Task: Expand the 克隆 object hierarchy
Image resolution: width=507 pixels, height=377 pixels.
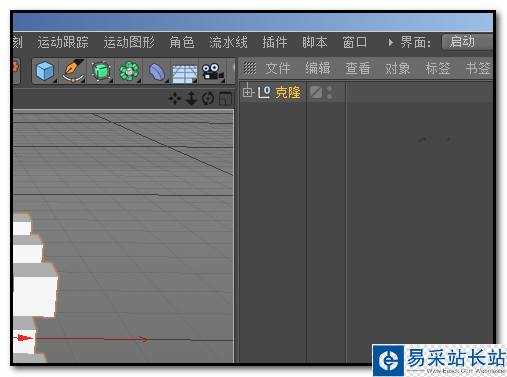Action: point(248,92)
